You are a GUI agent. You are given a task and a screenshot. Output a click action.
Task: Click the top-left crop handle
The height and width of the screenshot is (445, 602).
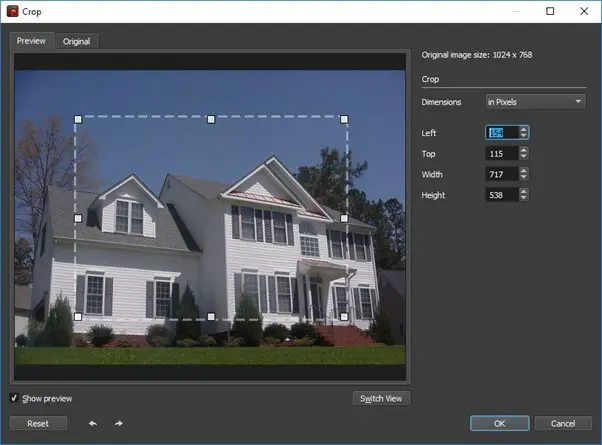(x=78, y=119)
